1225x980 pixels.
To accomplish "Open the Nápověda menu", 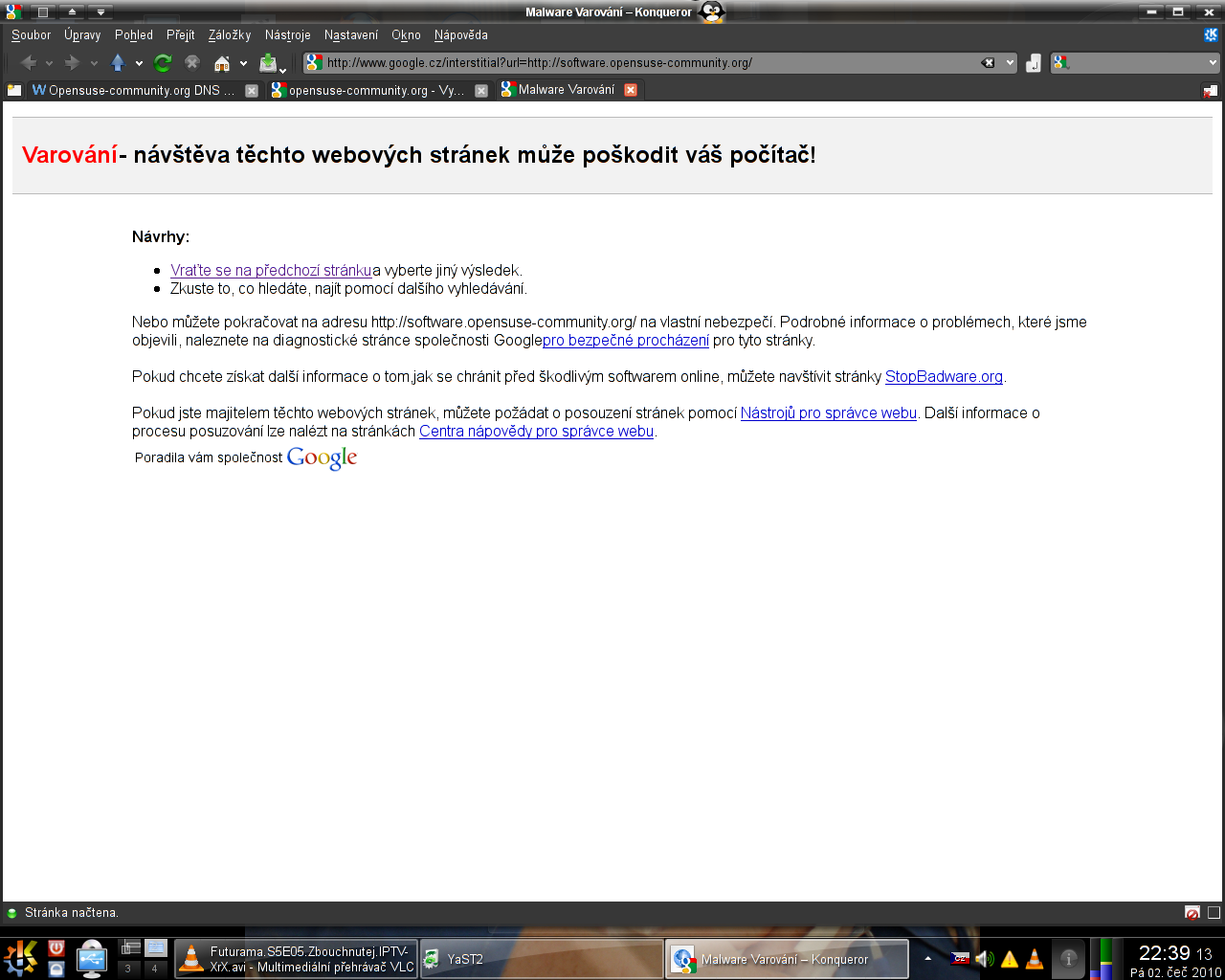I will click(x=461, y=35).
